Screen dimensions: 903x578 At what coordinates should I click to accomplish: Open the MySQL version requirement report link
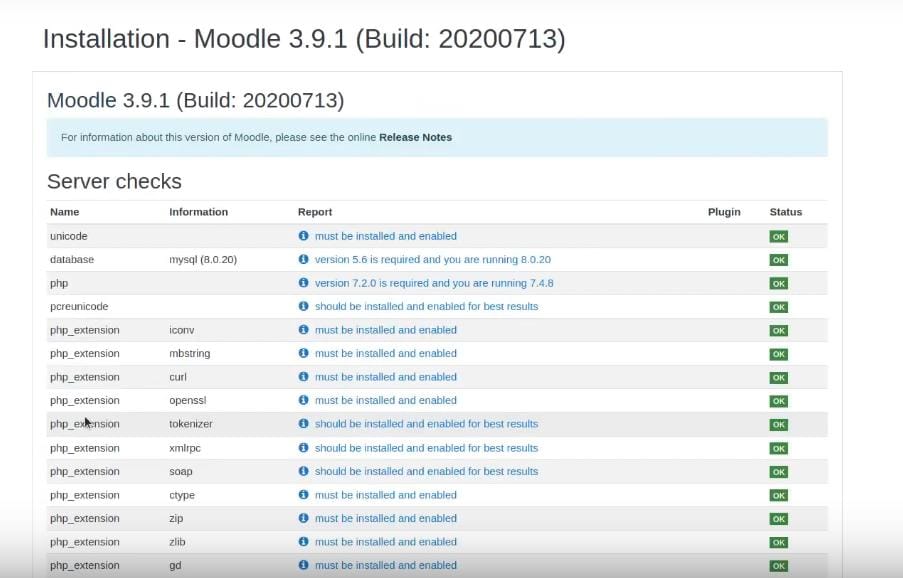[x=432, y=259]
